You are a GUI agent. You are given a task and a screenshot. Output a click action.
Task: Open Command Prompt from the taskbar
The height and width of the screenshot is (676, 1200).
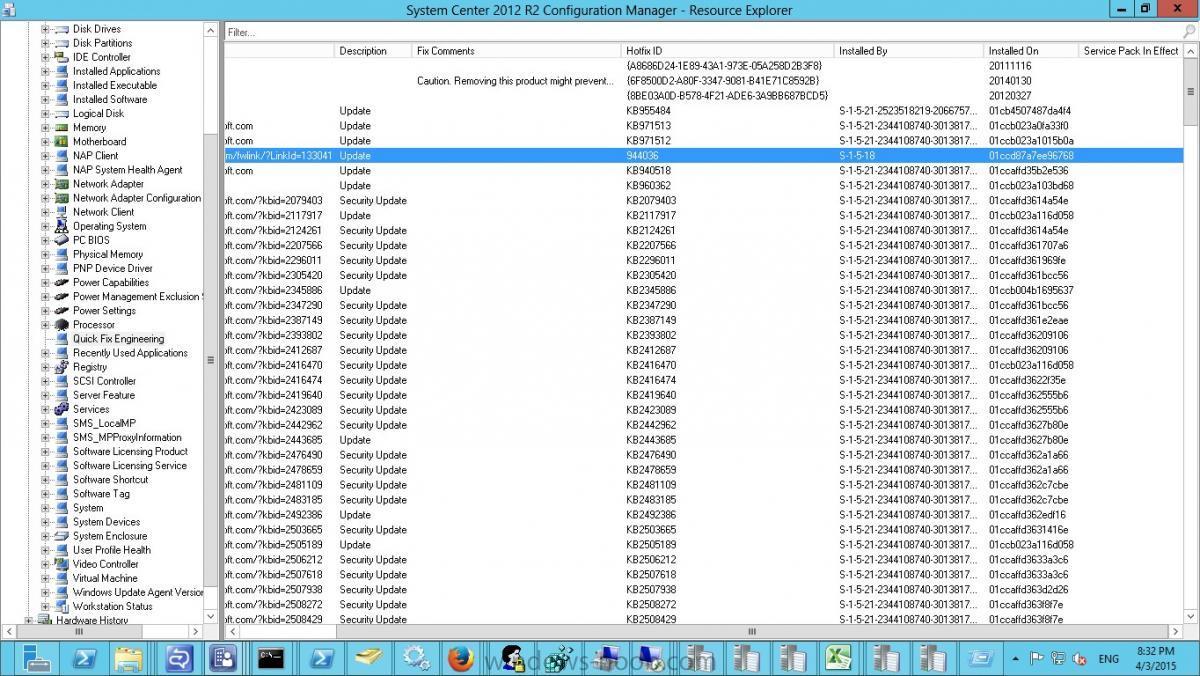(x=271, y=658)
